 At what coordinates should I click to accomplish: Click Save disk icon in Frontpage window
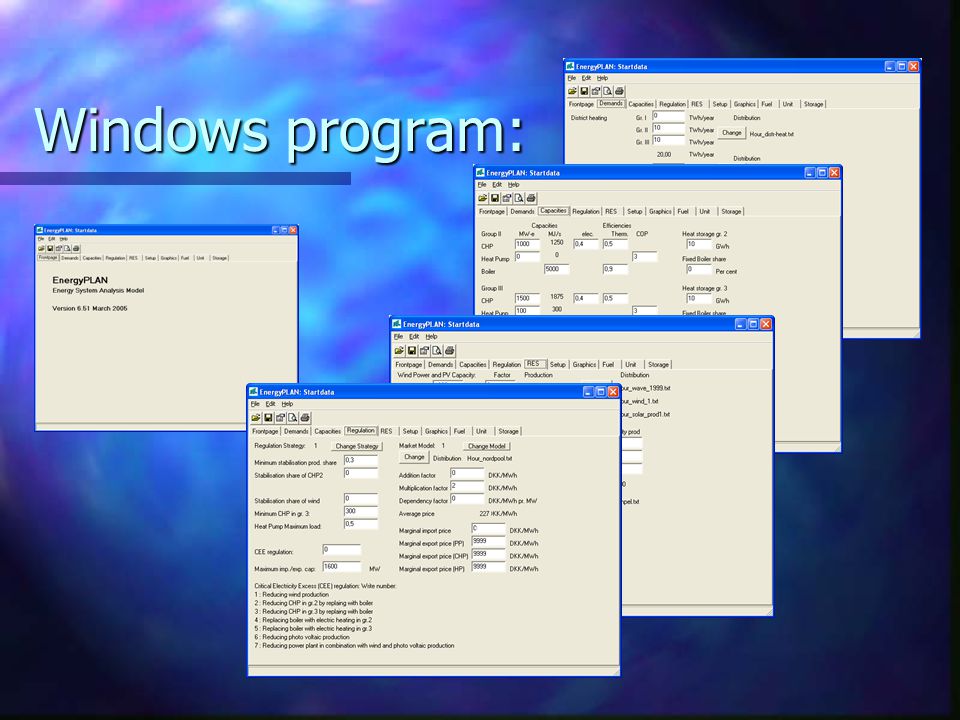click(x=50, y=248)
